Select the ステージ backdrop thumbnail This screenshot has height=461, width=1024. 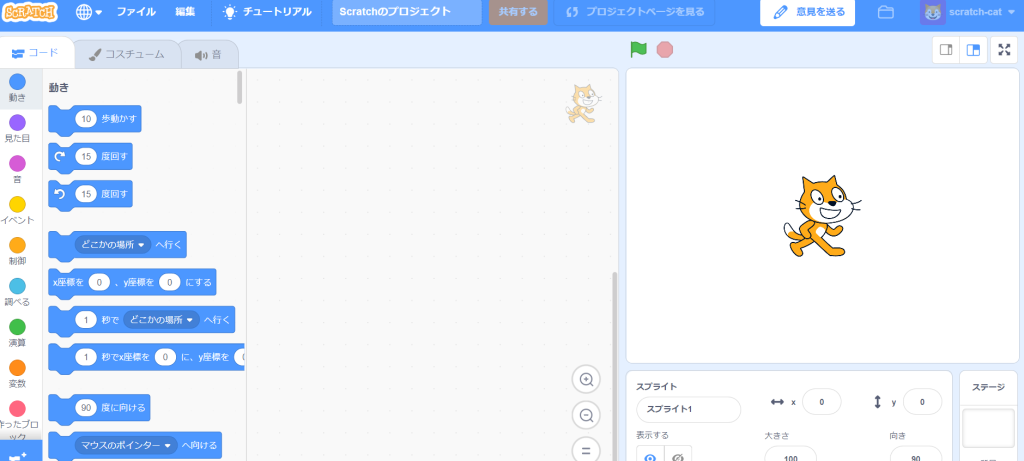click(988, 428)
